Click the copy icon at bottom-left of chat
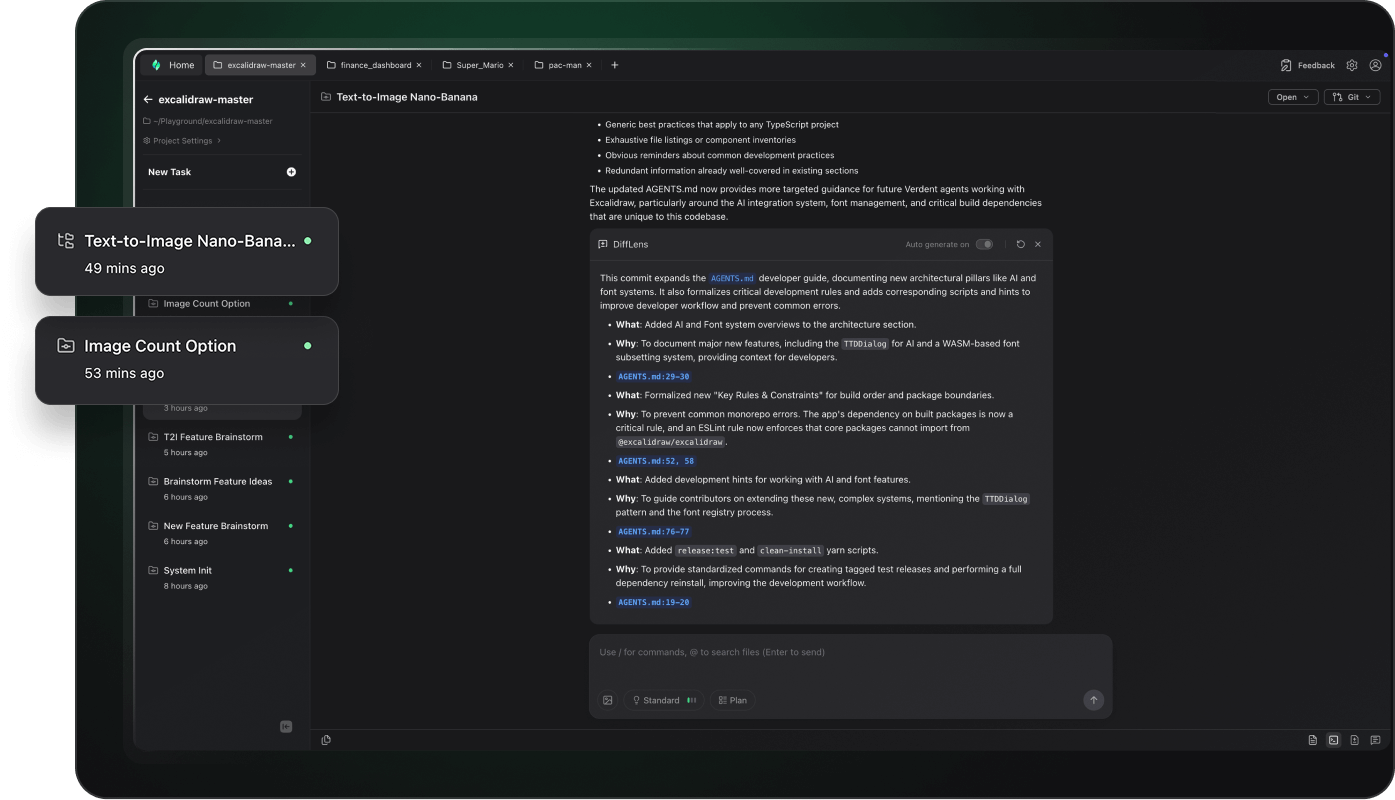This screenshot has width=1395, height=800. 326,740
